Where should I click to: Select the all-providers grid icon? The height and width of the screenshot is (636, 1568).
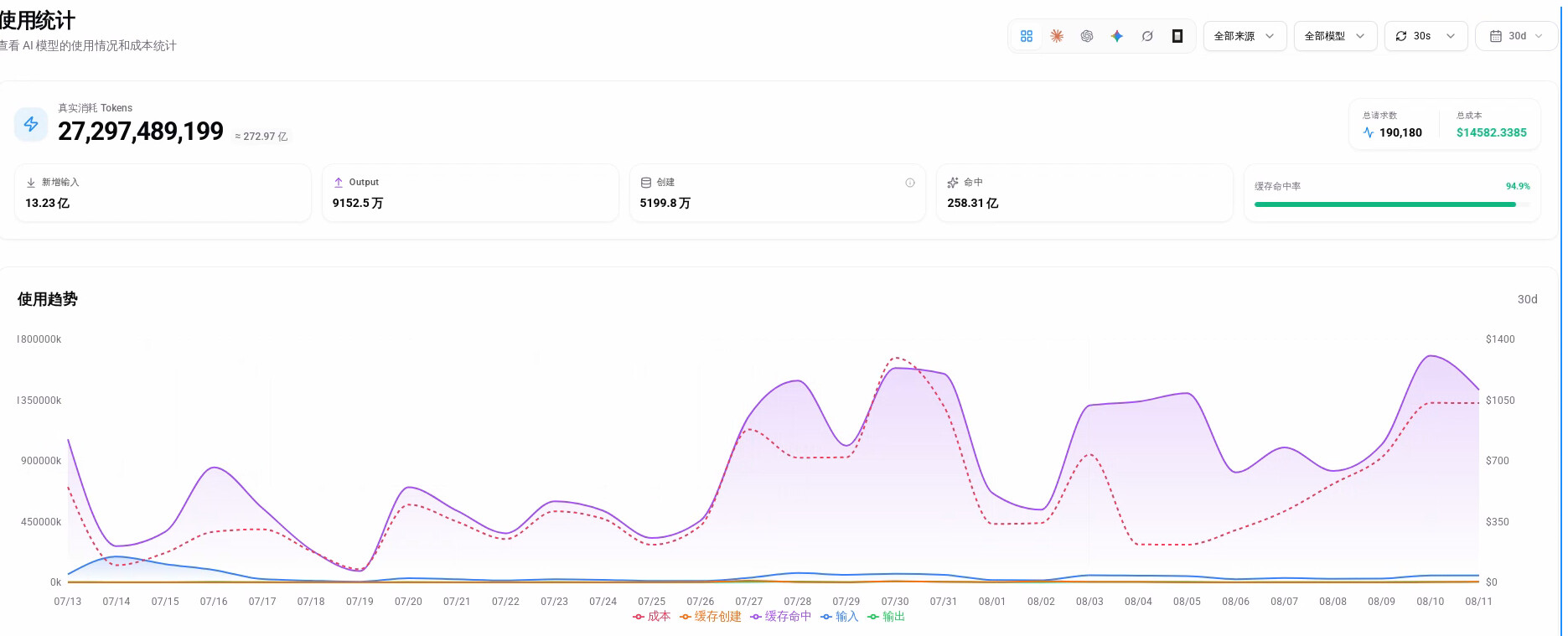tap(1027, 36)
